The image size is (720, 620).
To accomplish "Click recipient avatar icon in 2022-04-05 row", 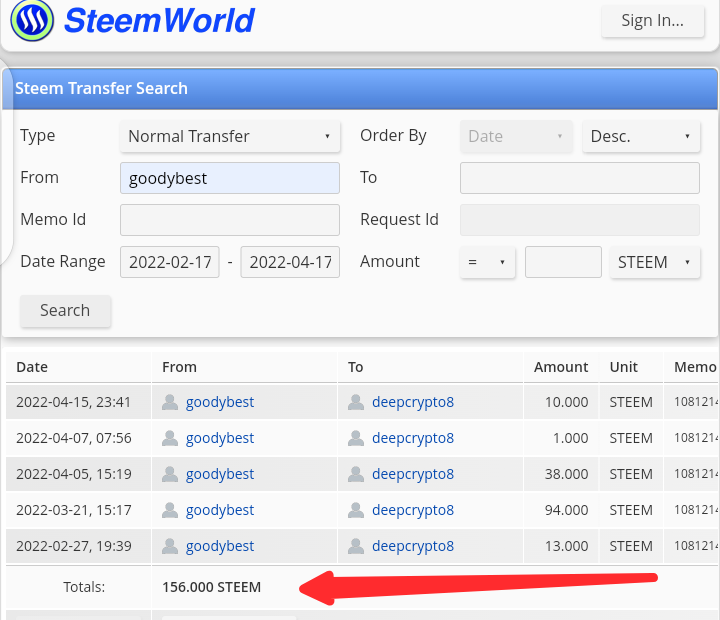I will (x=356, y=473).
